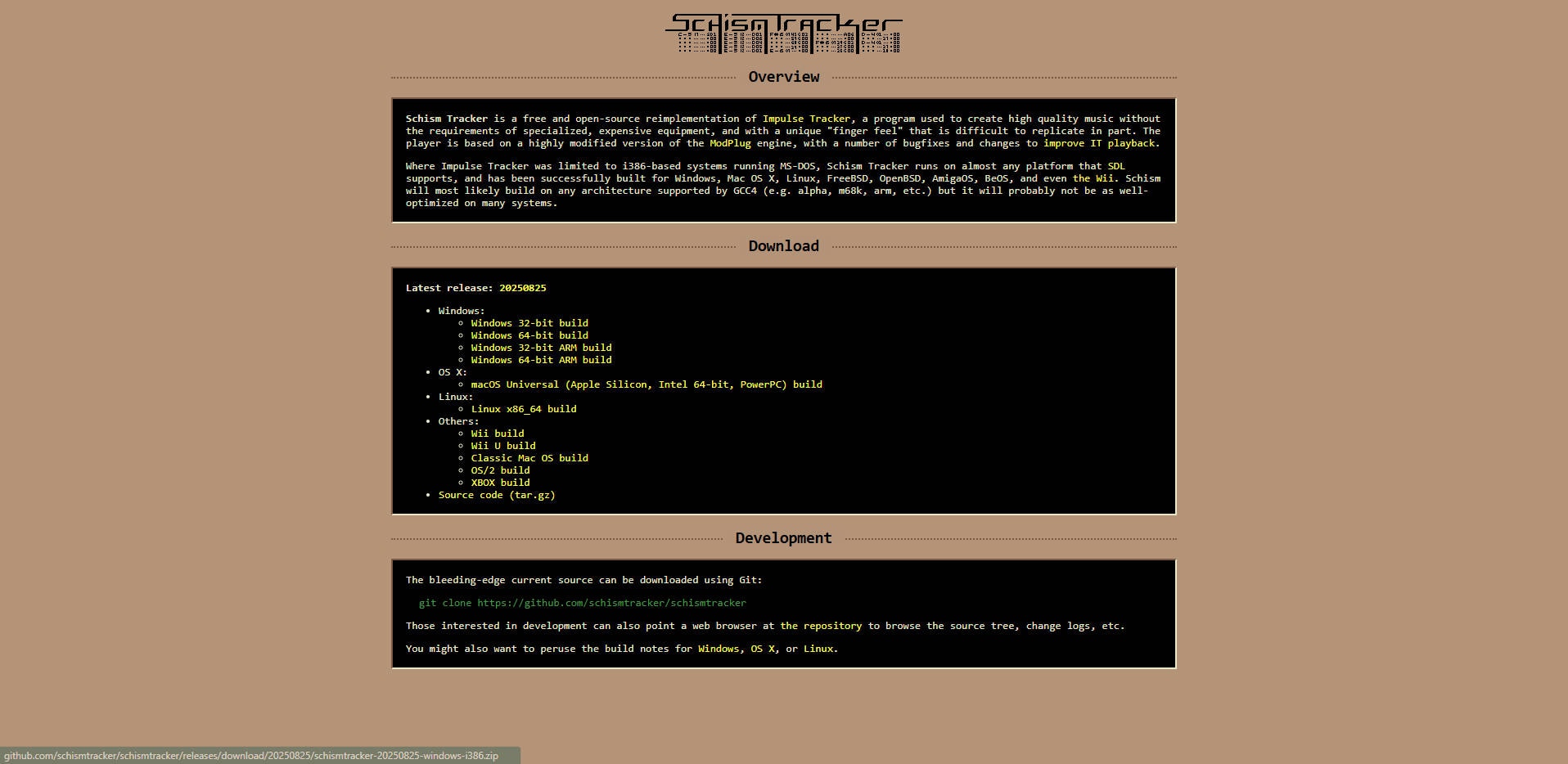
Task: Click the Download section heading
Action: [783, 246]
